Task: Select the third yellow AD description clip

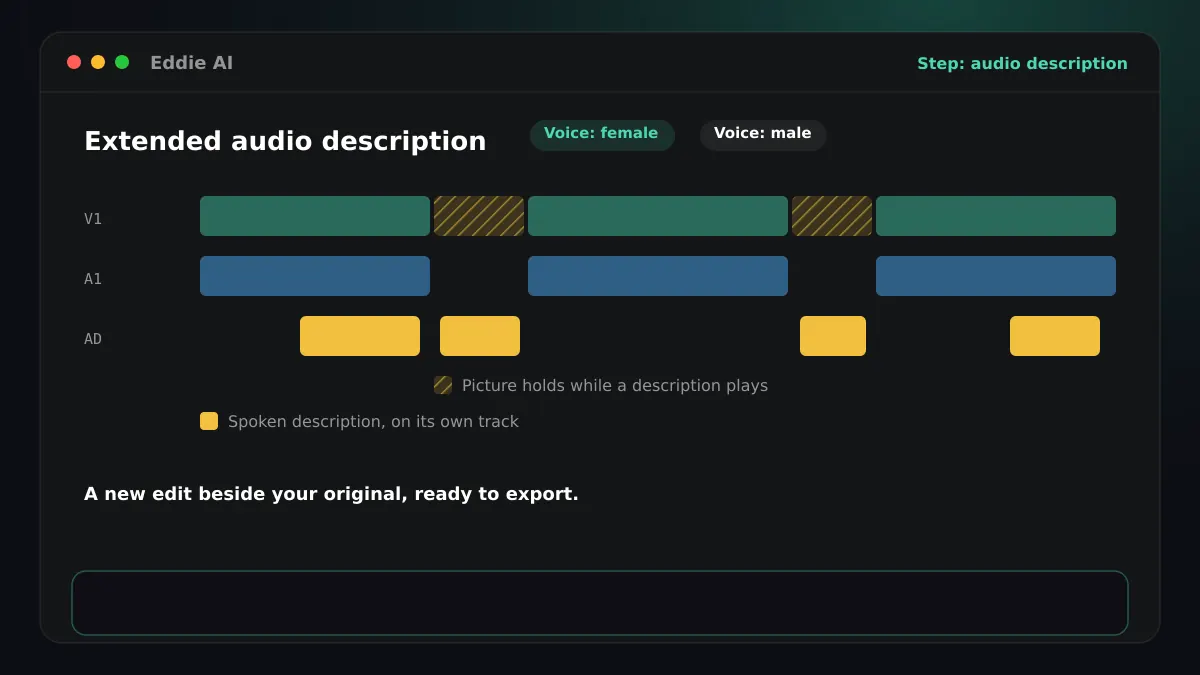Action: (x=833, y=336)
